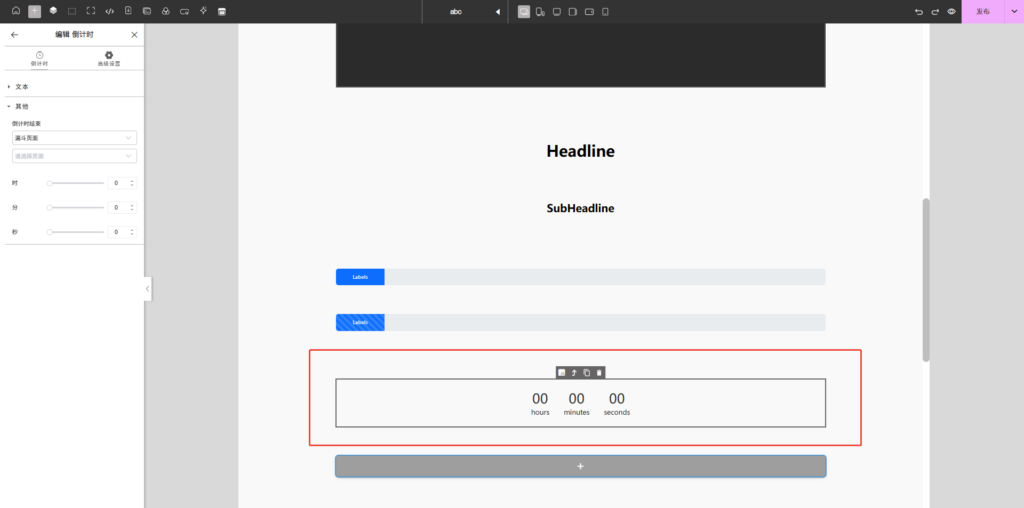This screenshot has width=1024, height=508.
Task: Switch to desktop device preview
Action: pos(524,11)
